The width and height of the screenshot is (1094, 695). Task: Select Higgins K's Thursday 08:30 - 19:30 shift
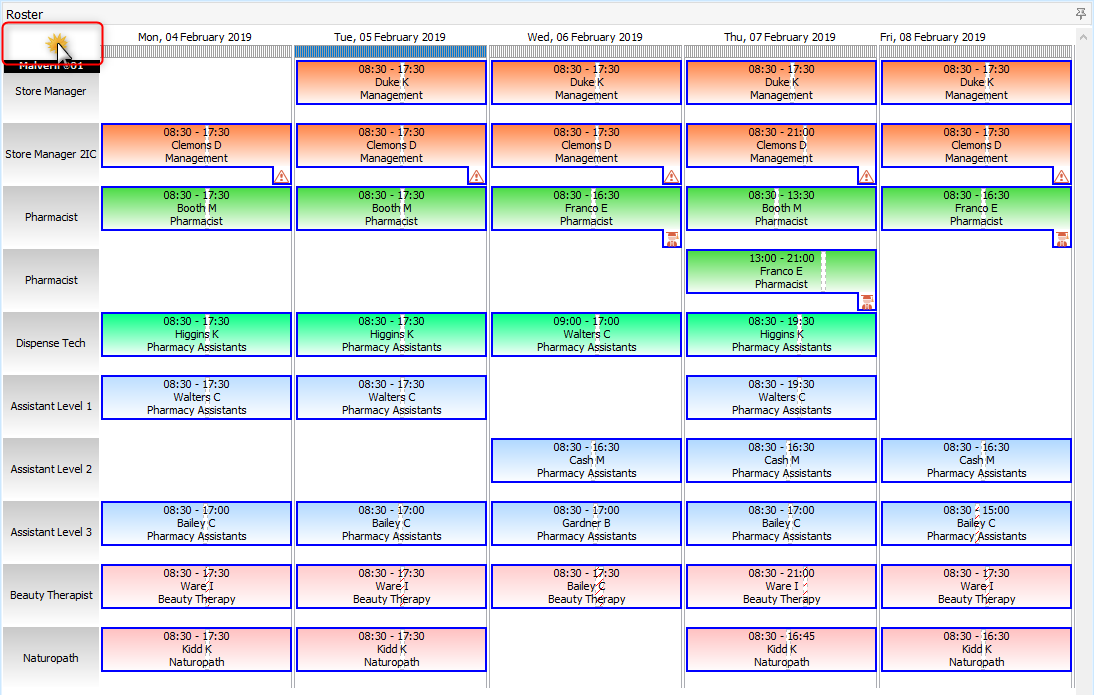pyautogui.click(x=781, y=334)
